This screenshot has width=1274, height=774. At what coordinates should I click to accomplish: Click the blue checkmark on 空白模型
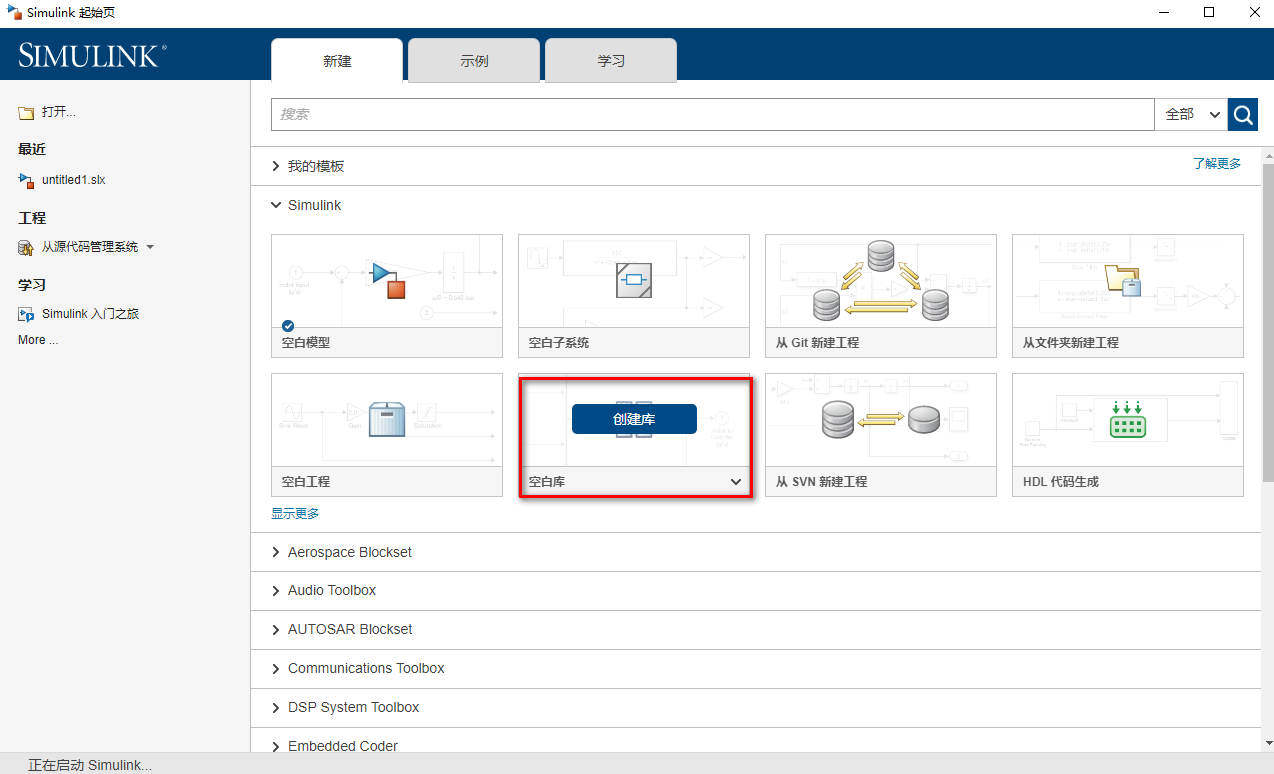288,325
